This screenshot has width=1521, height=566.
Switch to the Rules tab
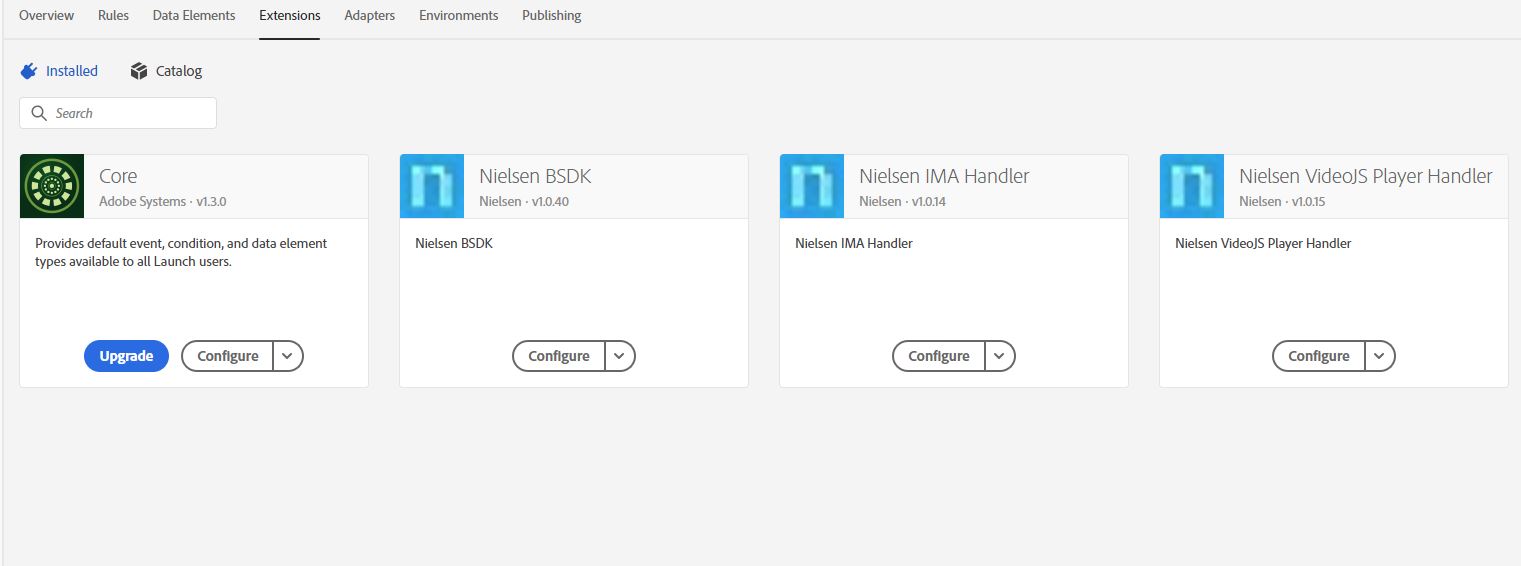[x=113, y=15]
